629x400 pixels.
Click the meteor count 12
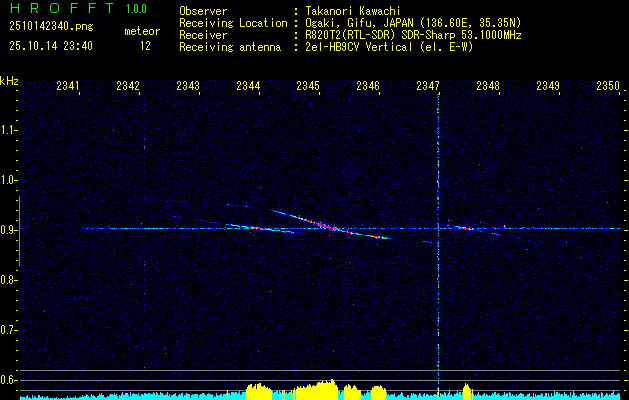(145, 46)
